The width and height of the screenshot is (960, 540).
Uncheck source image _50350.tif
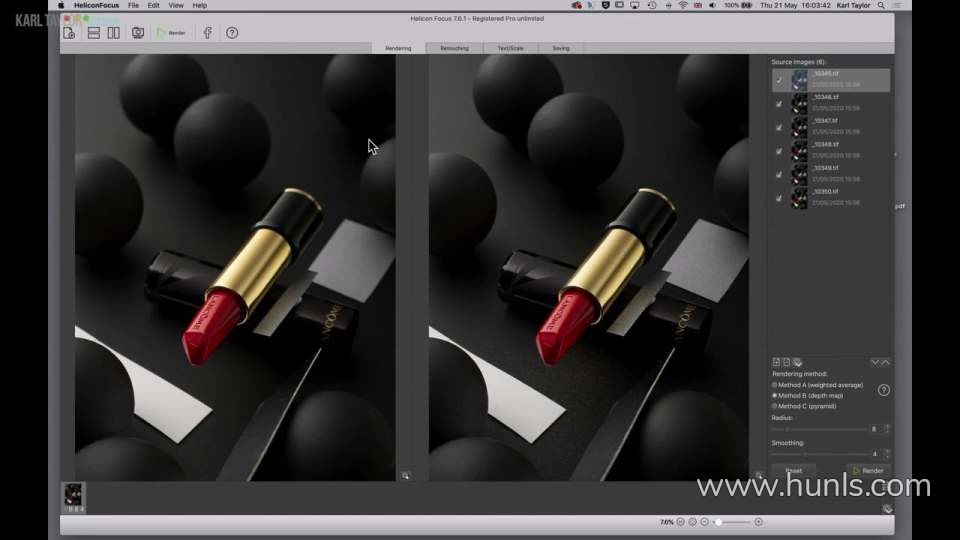[779, 198]
